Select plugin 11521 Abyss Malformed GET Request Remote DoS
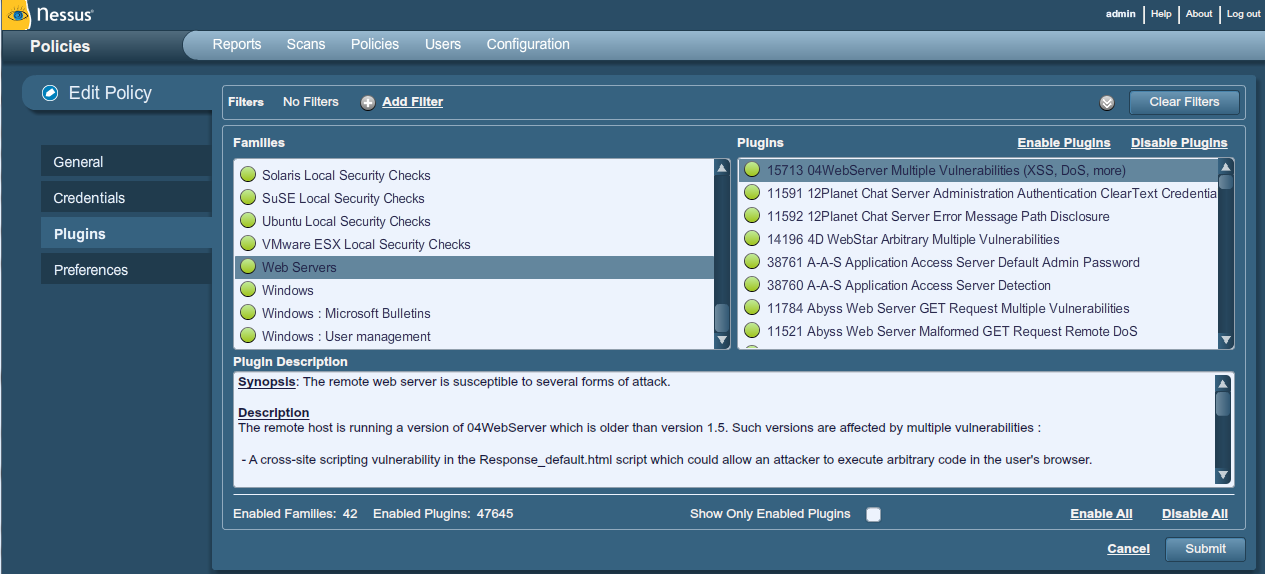 tap(978, 331)
